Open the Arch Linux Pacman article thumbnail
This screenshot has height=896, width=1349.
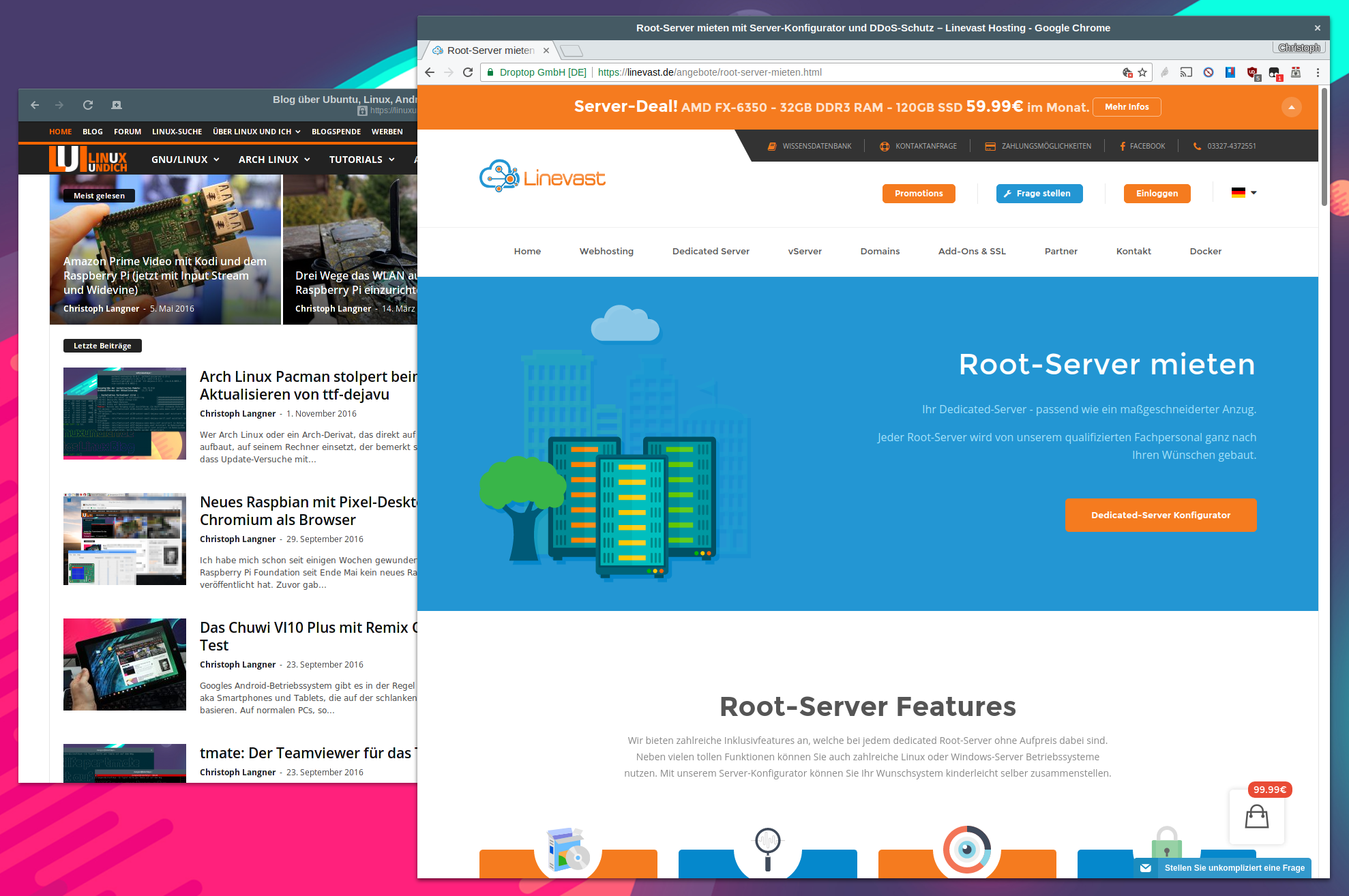[x=125, y=413]
